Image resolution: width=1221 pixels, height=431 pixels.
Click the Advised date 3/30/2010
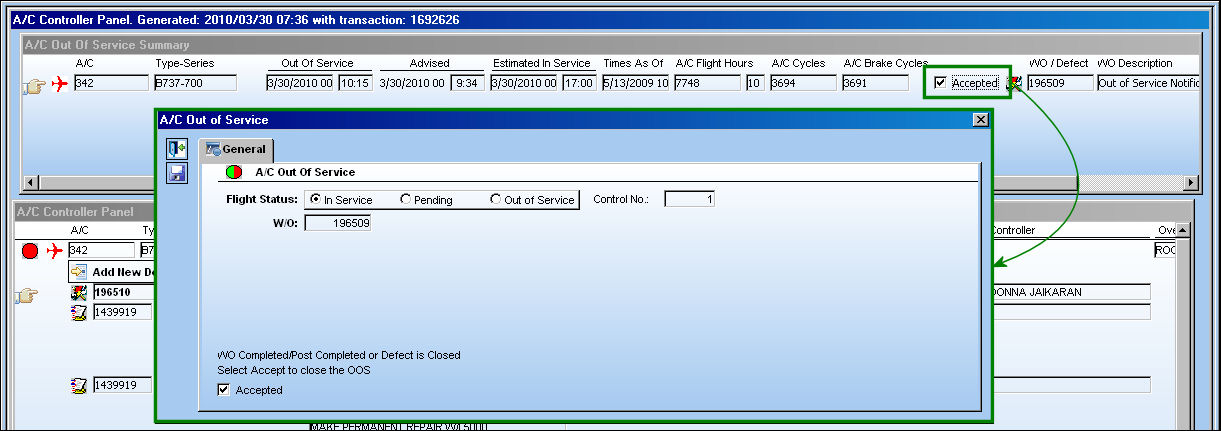point(412,83)
